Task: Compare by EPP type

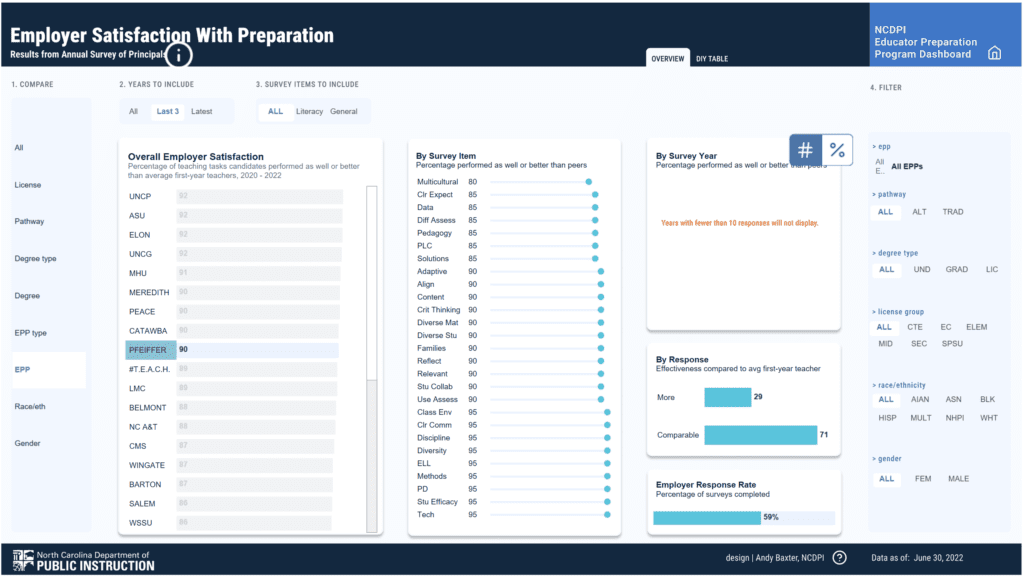Action: point(31,333)
